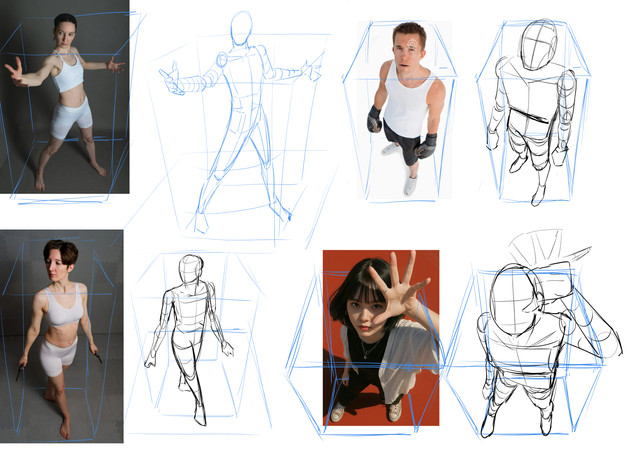Choose photo of short-haired woman walking forward
This screenshot has width=640, height=455.
(62, 336)
